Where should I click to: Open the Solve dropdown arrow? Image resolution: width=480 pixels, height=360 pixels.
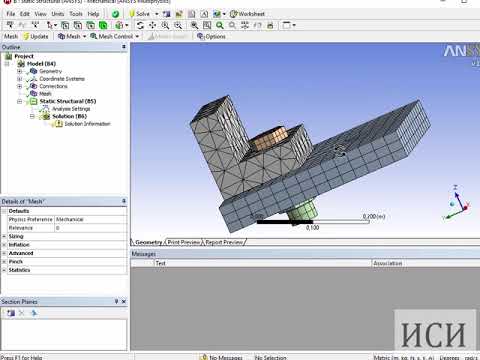156,14
